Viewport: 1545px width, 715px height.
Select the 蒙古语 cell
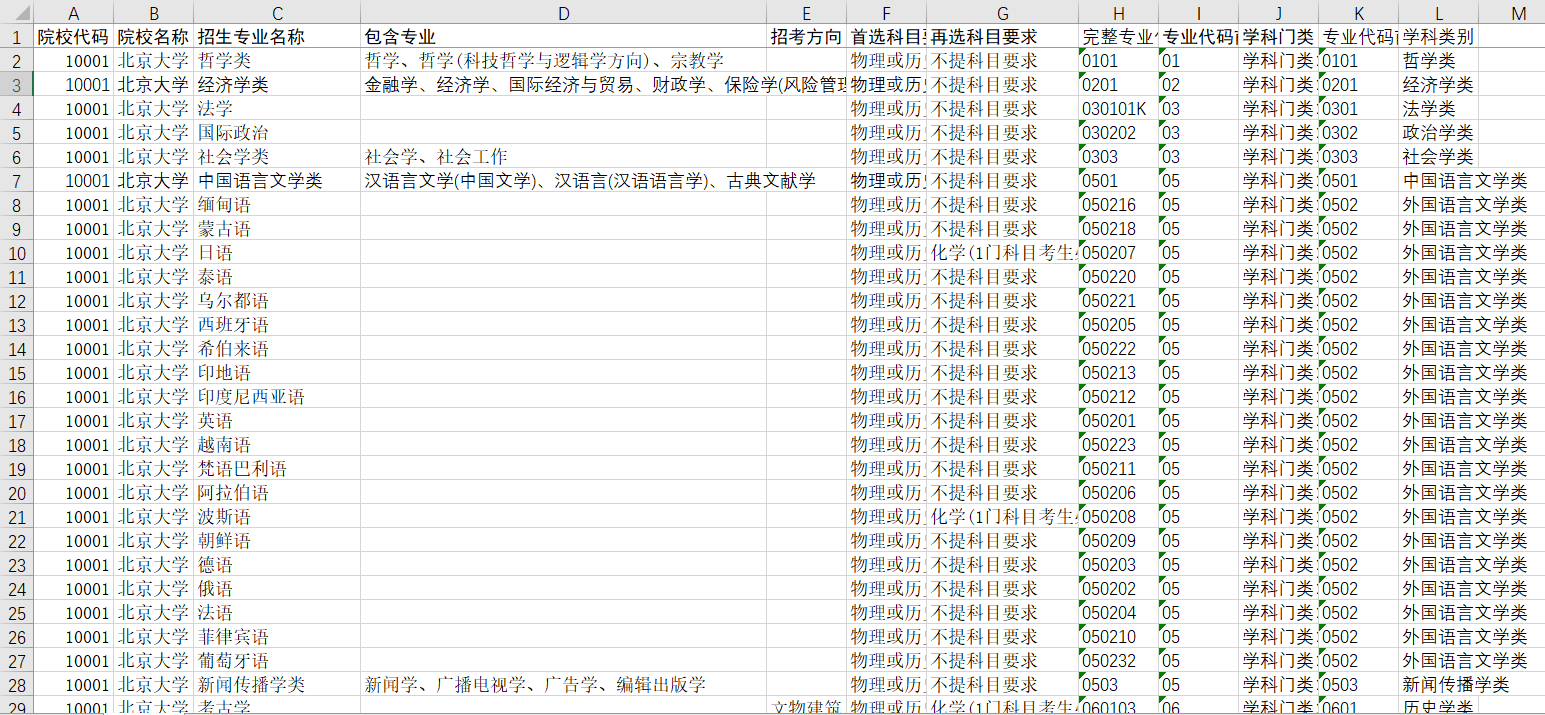tap(277, 229)
